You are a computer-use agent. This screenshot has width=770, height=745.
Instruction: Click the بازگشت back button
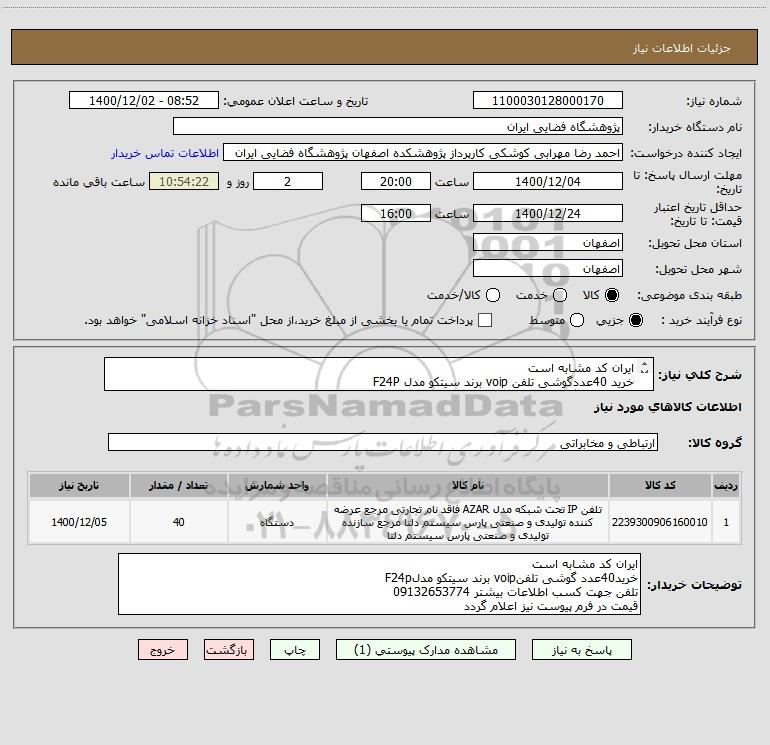229,650
